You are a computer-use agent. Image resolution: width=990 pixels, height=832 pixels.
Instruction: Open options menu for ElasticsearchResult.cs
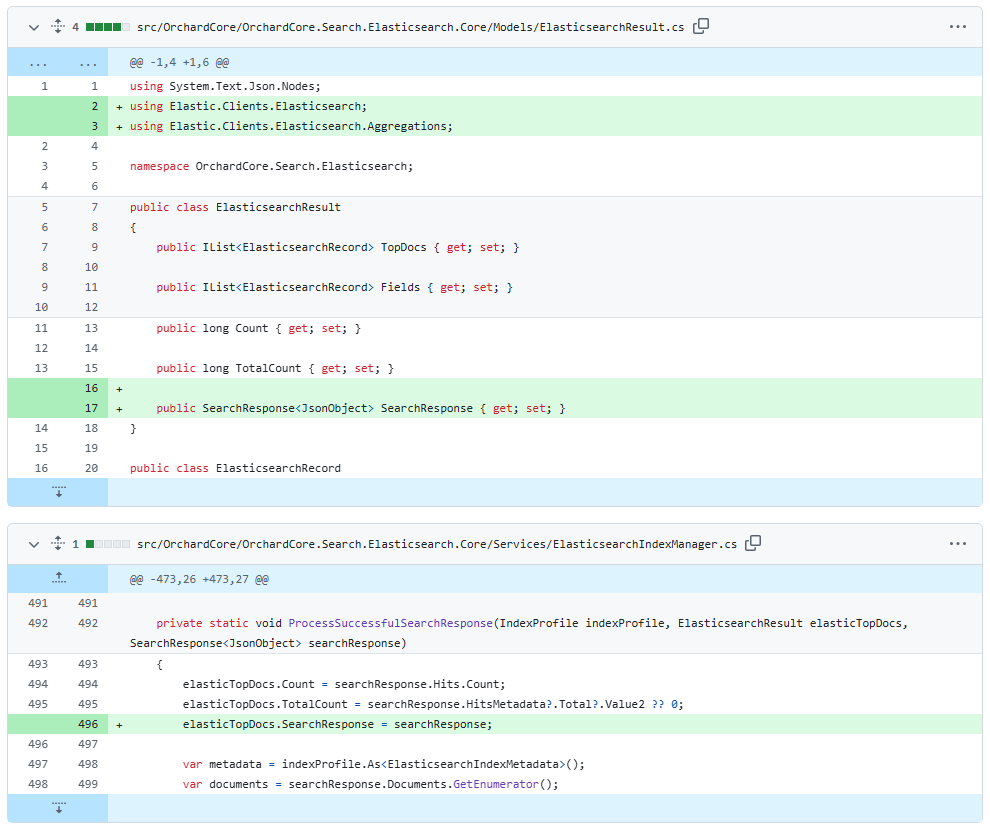(957, 27)
